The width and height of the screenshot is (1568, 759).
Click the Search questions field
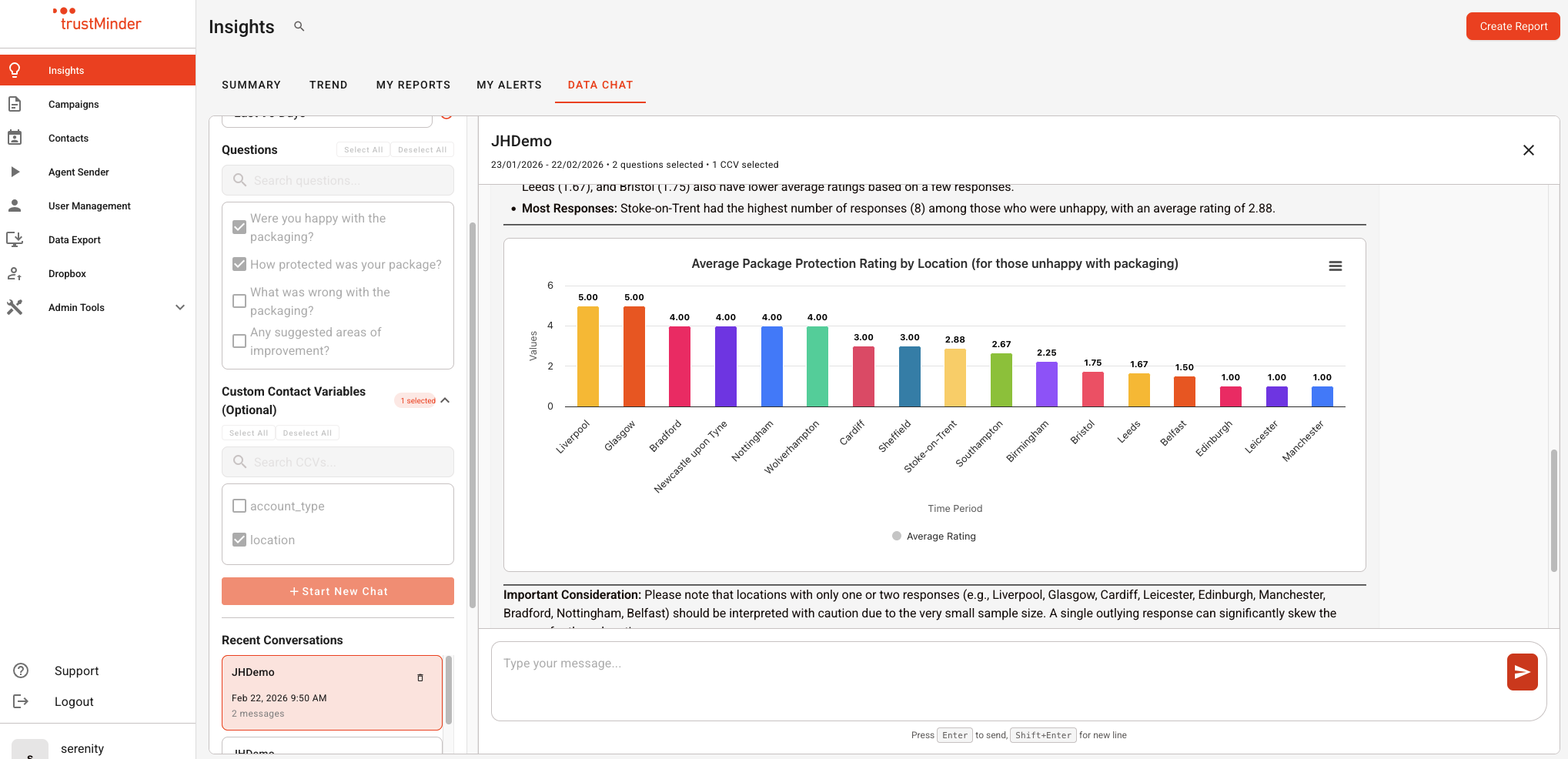click(x=338, y=180)
